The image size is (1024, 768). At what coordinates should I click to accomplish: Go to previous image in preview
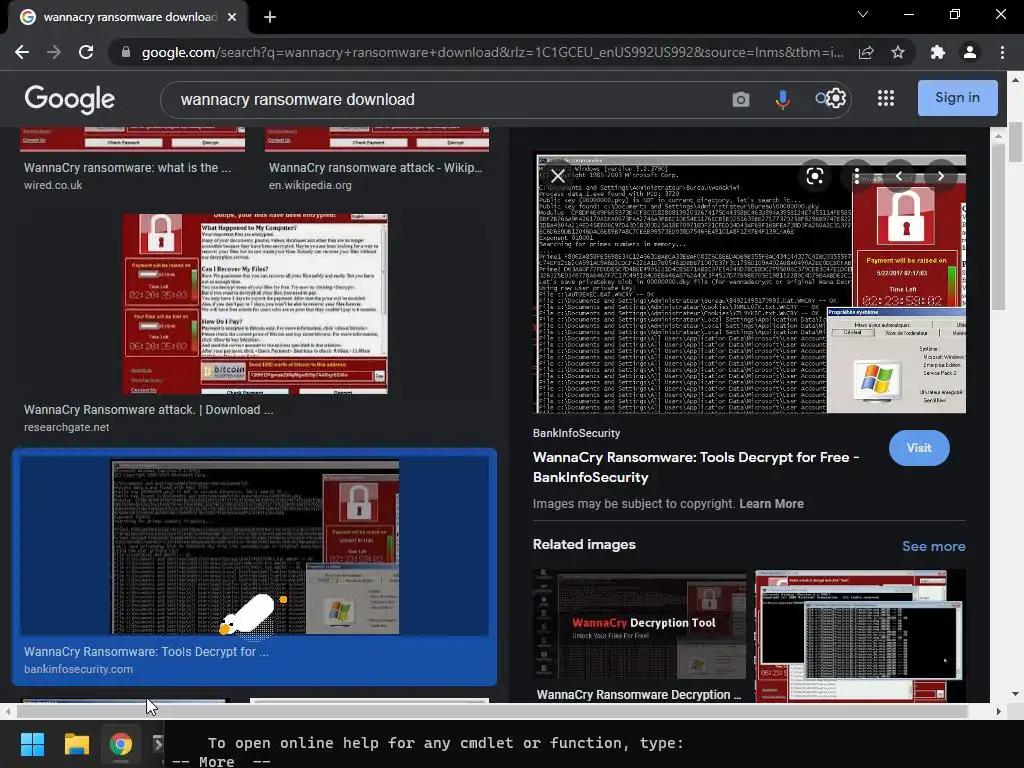pos(899,176)
